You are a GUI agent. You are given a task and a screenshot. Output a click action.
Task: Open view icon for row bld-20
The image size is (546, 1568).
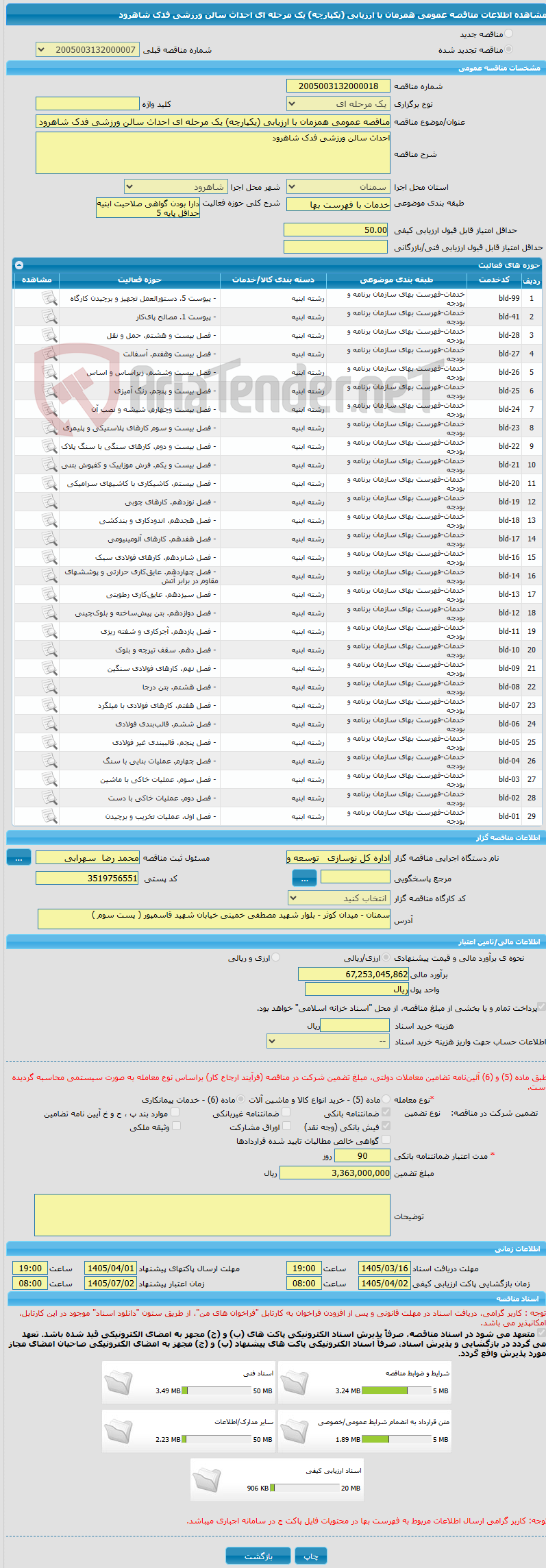[49, 483]
